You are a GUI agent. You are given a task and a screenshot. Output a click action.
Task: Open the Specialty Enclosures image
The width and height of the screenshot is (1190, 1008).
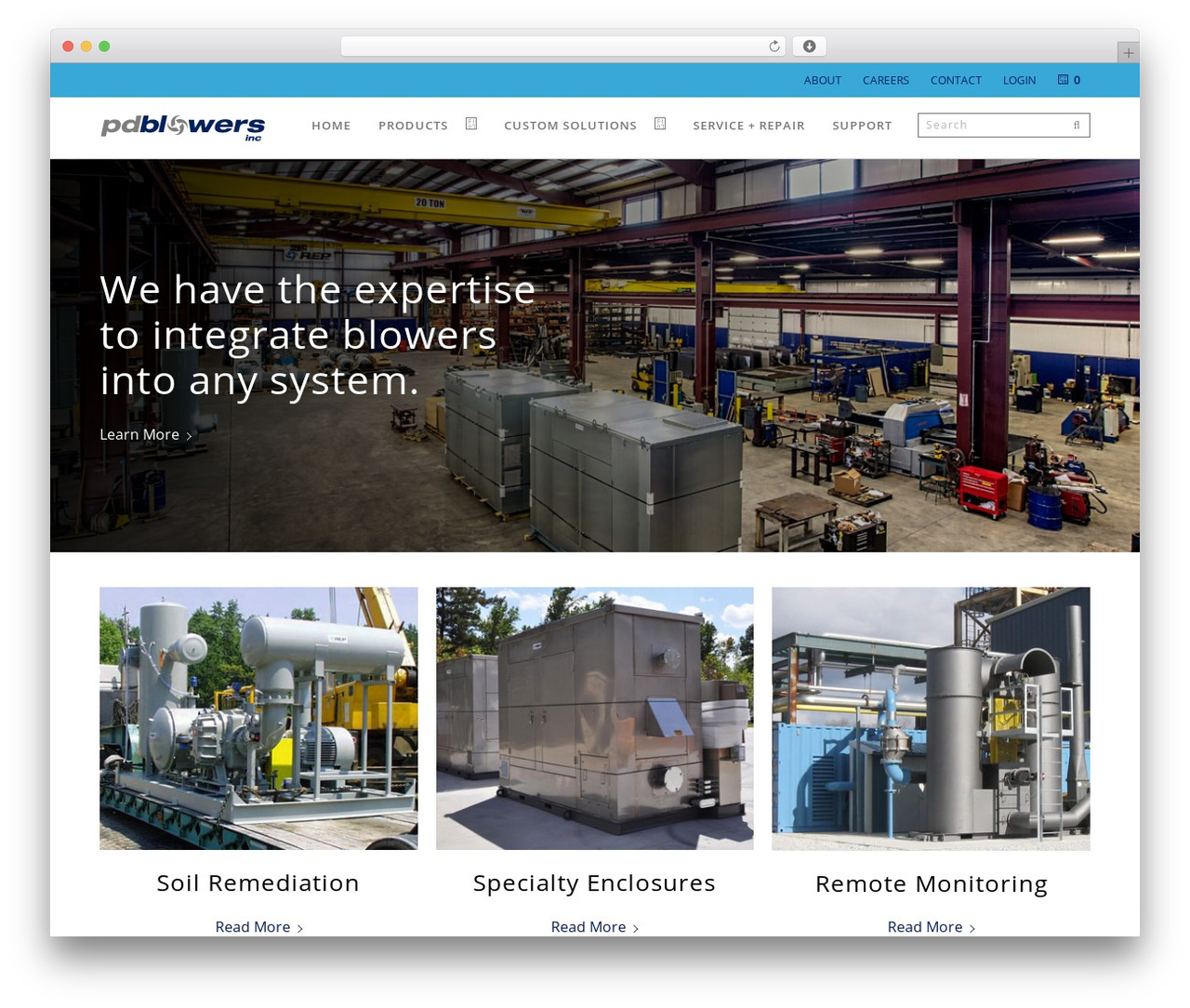595,718
